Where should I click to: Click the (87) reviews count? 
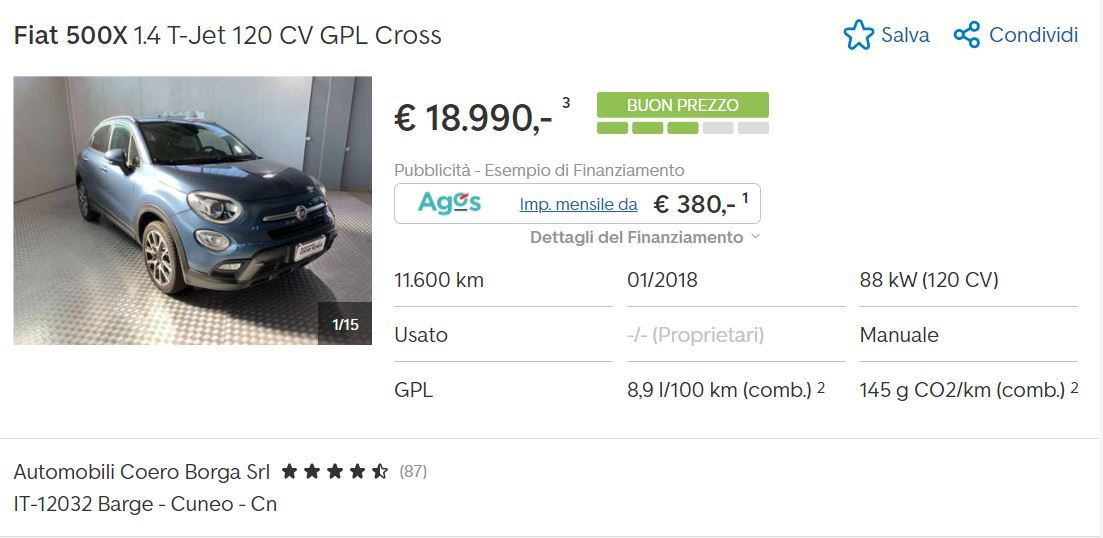tap(413, 471)
